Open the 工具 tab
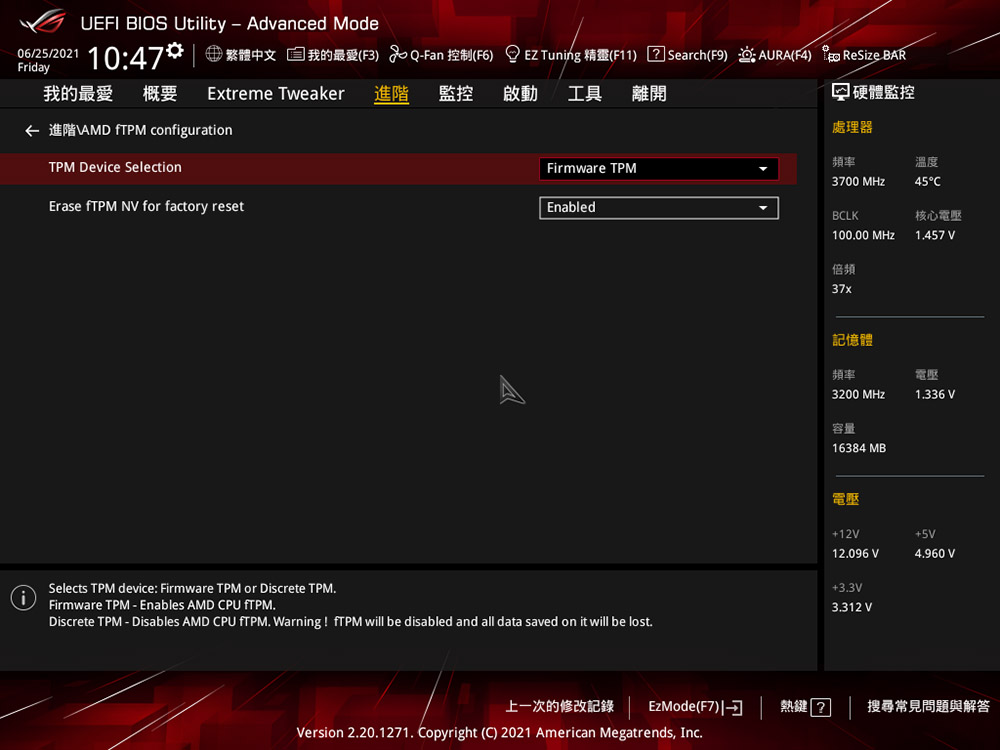The height and width of the screenshot is (750, 1000). (584, 94)
